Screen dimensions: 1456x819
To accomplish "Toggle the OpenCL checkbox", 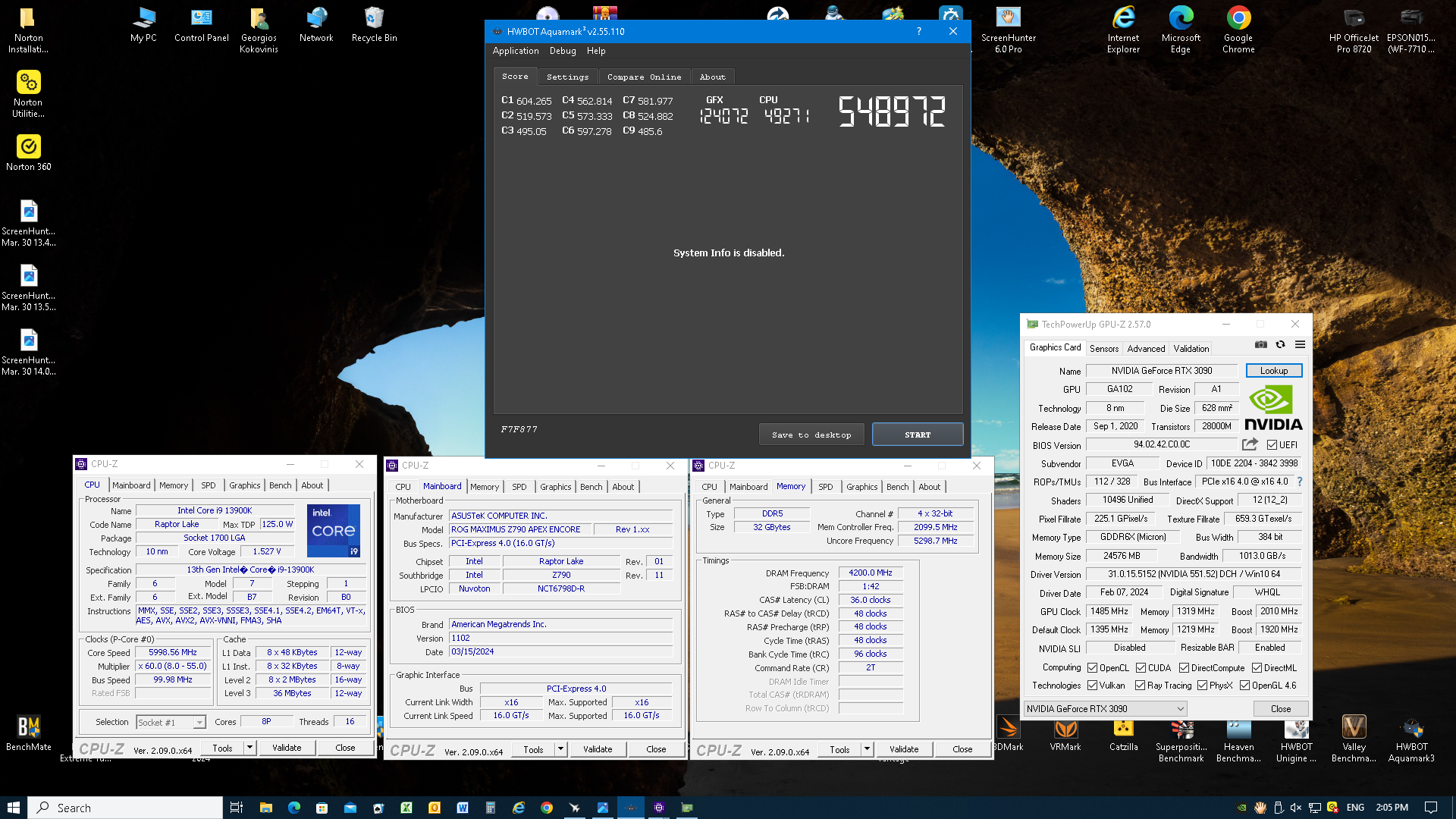I will [x=1092, y=668].
